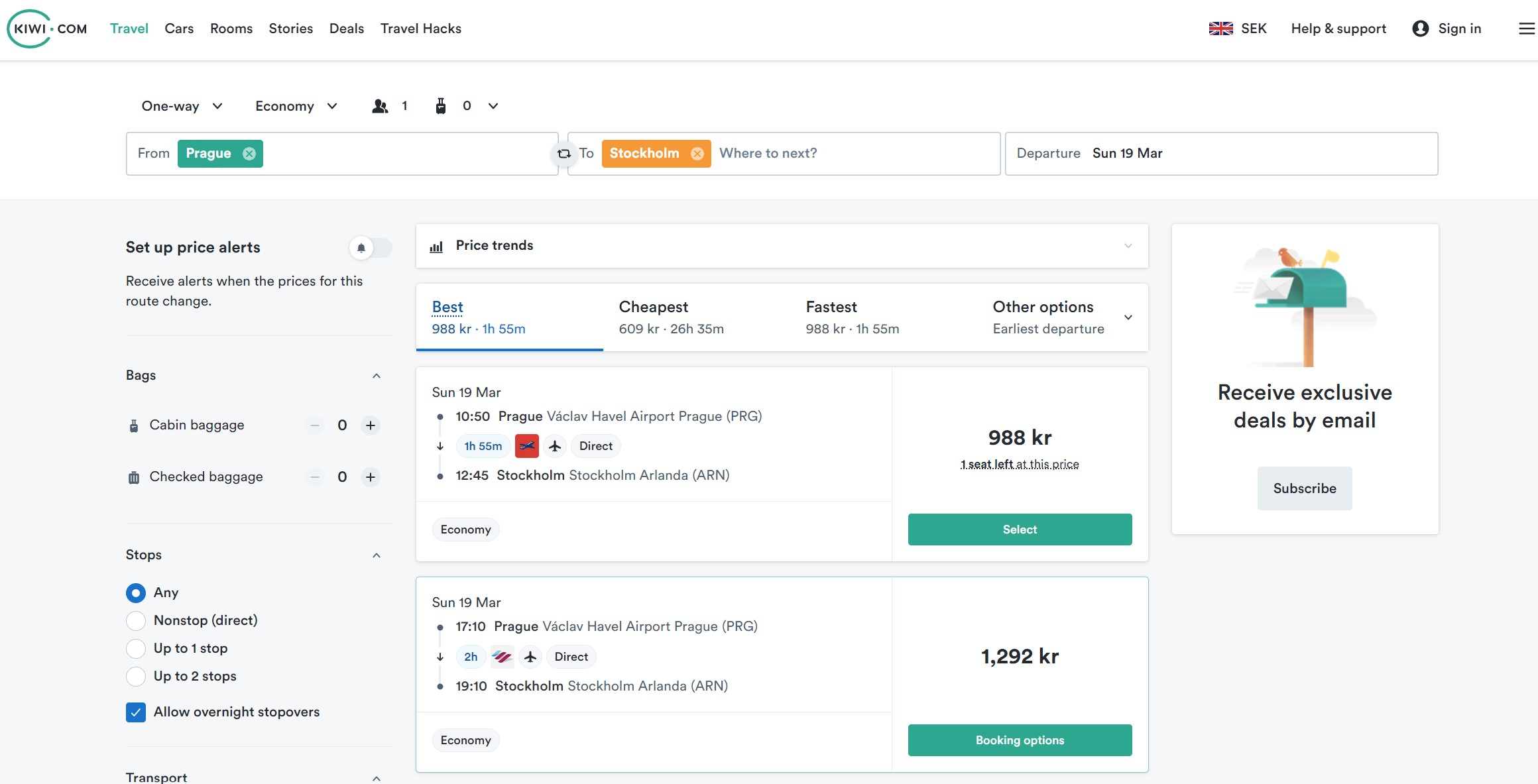Select the Any stops radio button
This screenshot has width=1538, height=784.
pos(136,593)
